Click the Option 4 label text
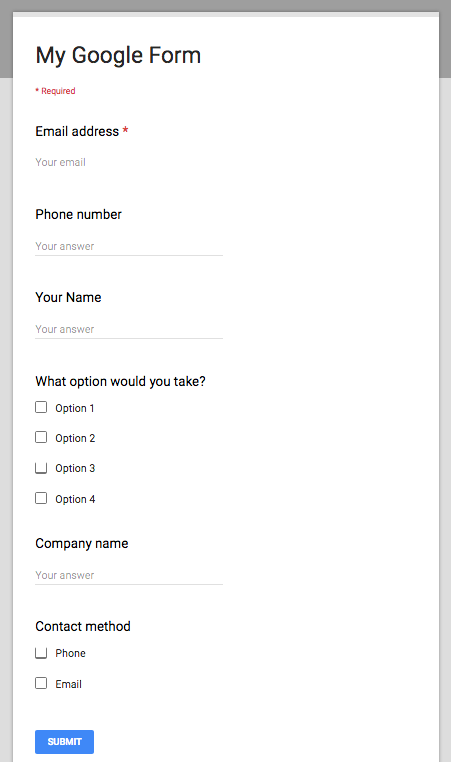The height and width of the screenshot is (762, 451). pyautogui.click(x=75, y=499)
